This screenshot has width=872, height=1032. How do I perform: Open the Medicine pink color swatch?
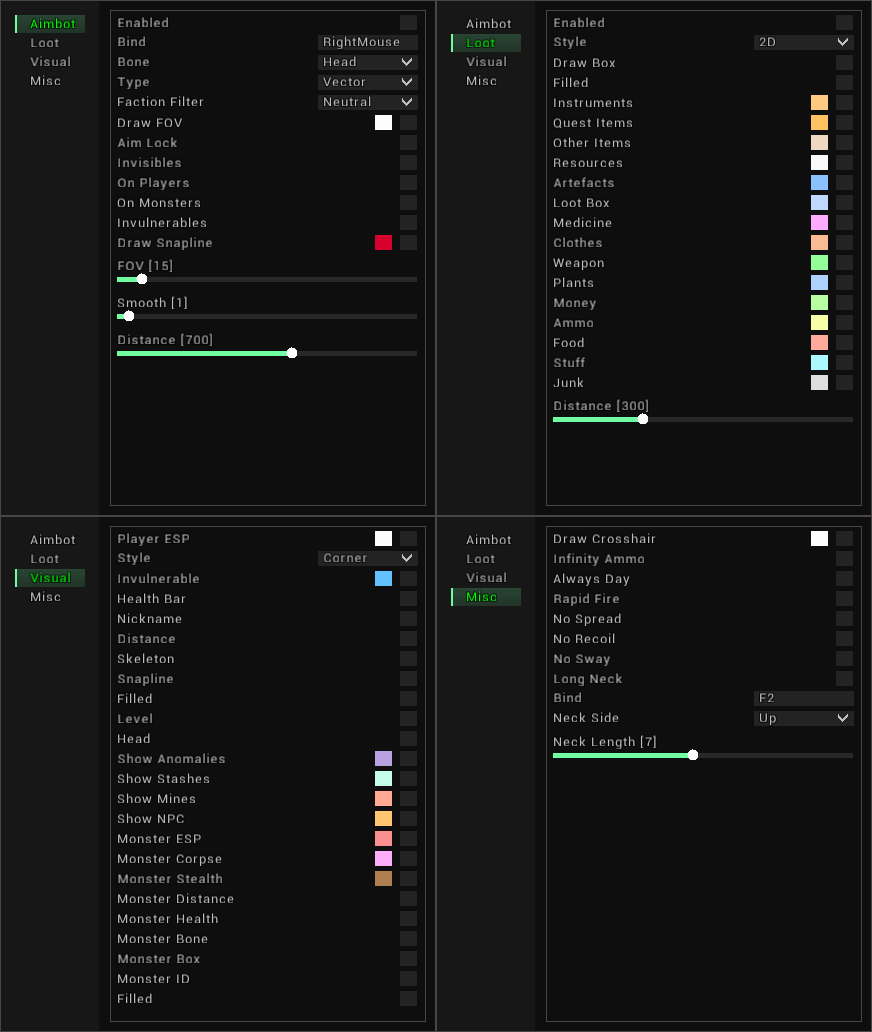click(x=819, y=223)
